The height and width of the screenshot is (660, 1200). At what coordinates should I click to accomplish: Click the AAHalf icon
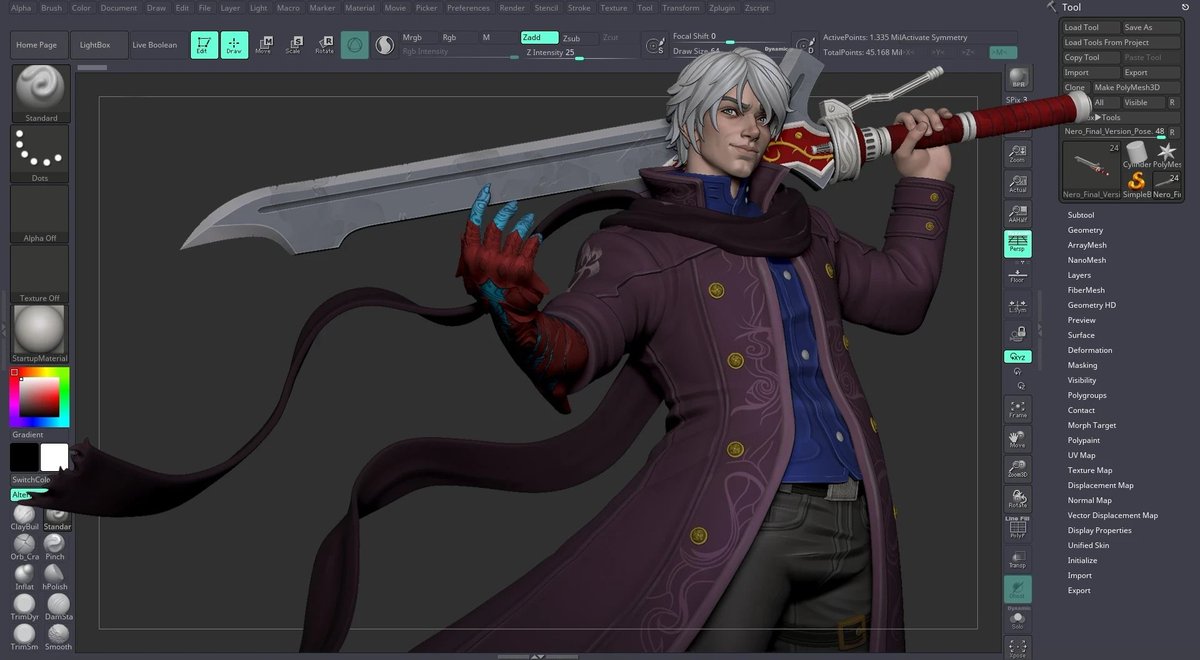1017,213
